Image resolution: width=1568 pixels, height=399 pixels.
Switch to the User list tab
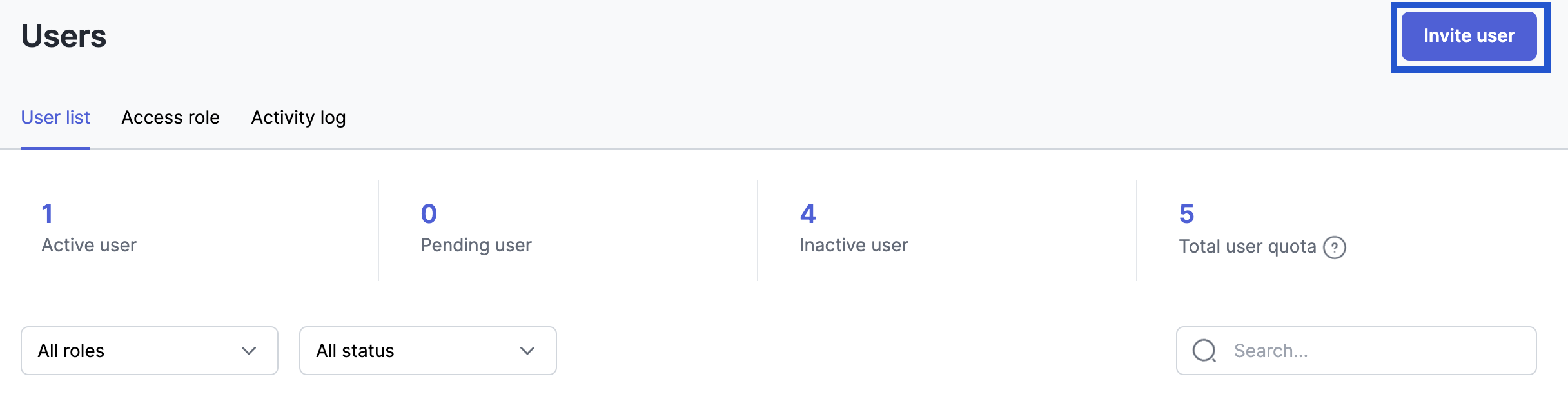(55, 117)
